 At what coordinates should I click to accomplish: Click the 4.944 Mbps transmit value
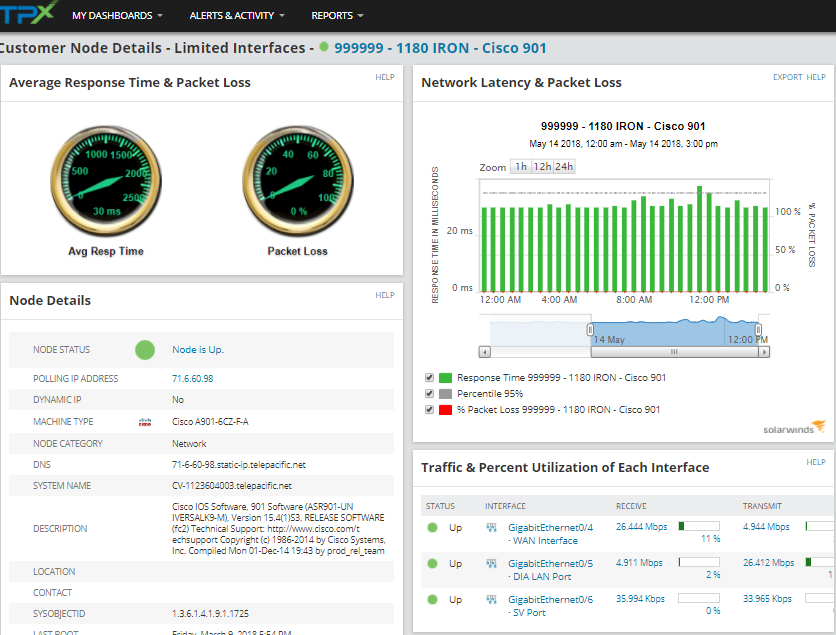pos(766,527)
